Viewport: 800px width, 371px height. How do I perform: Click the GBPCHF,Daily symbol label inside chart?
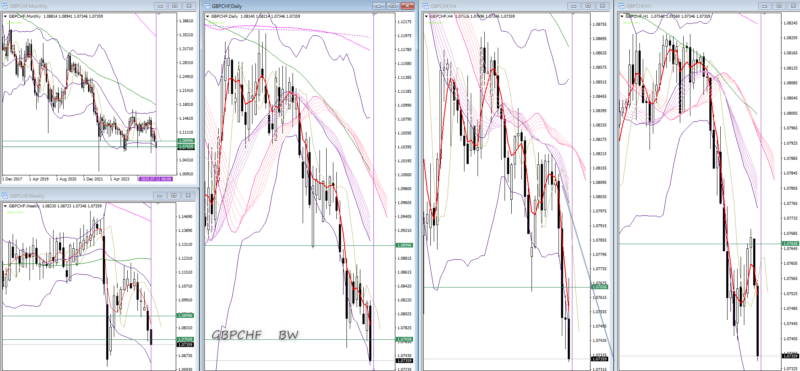point(223,16)
